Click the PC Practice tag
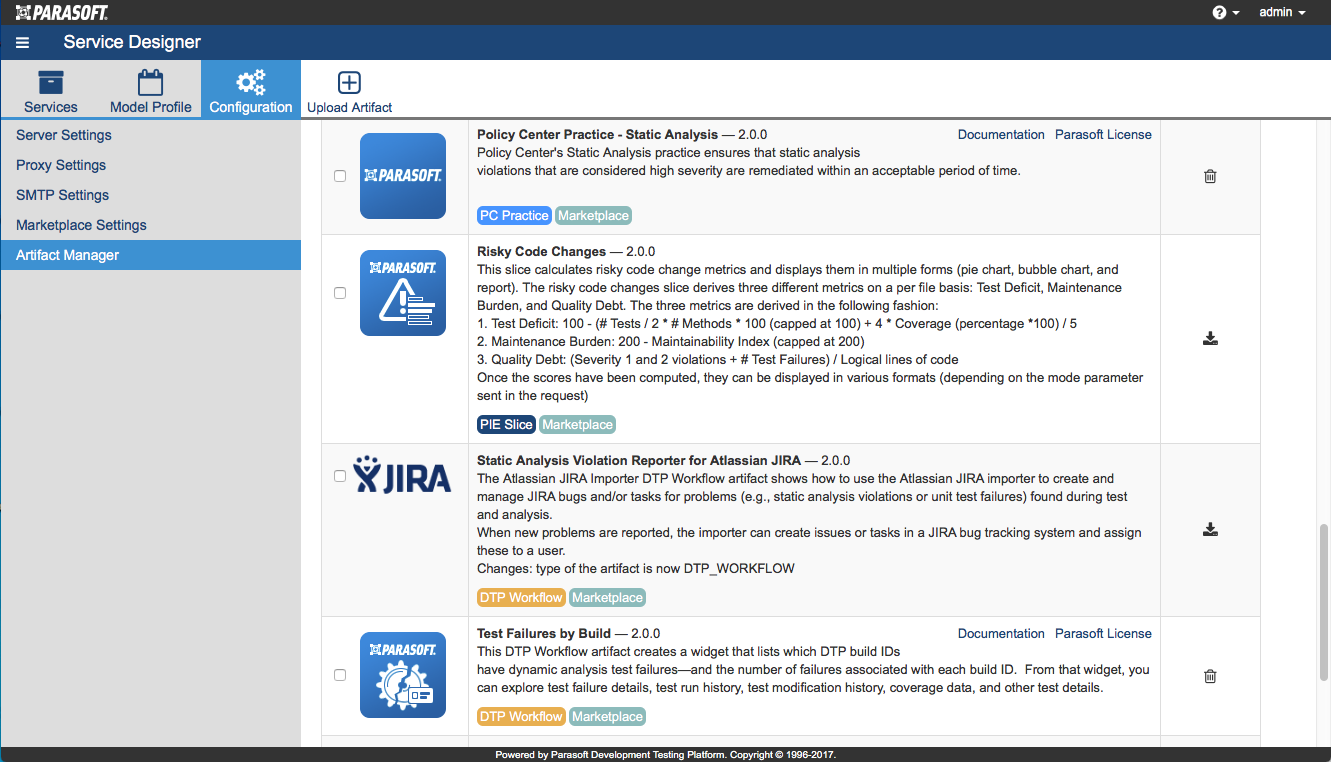This screenshot has width=1331, height=762. (x=514, y=215)
